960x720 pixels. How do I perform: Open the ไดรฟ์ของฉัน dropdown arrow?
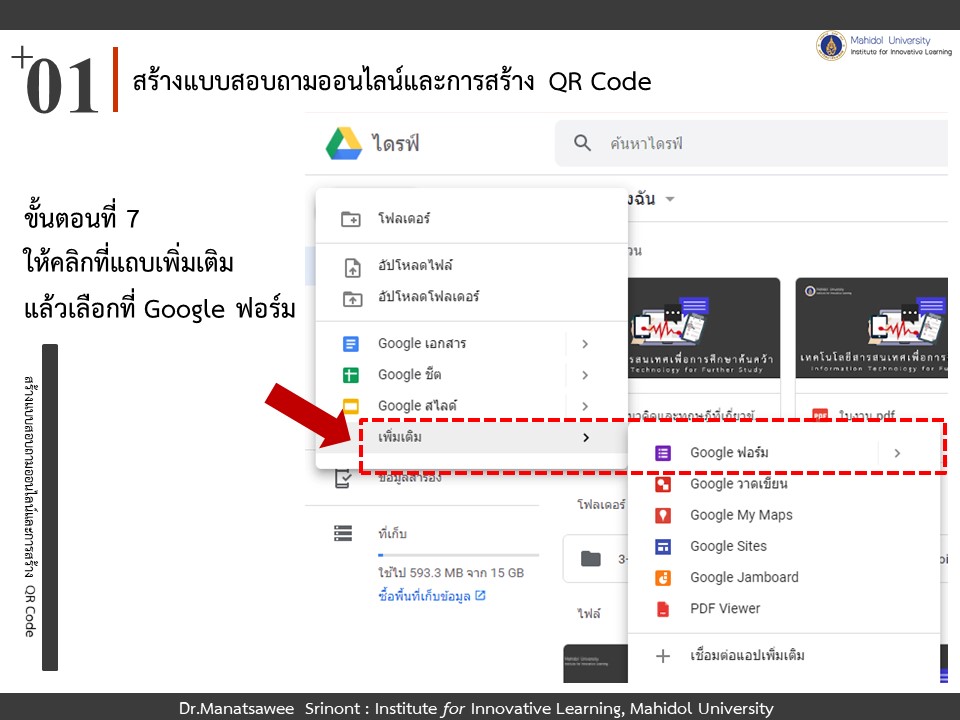[x=670, y=199]
